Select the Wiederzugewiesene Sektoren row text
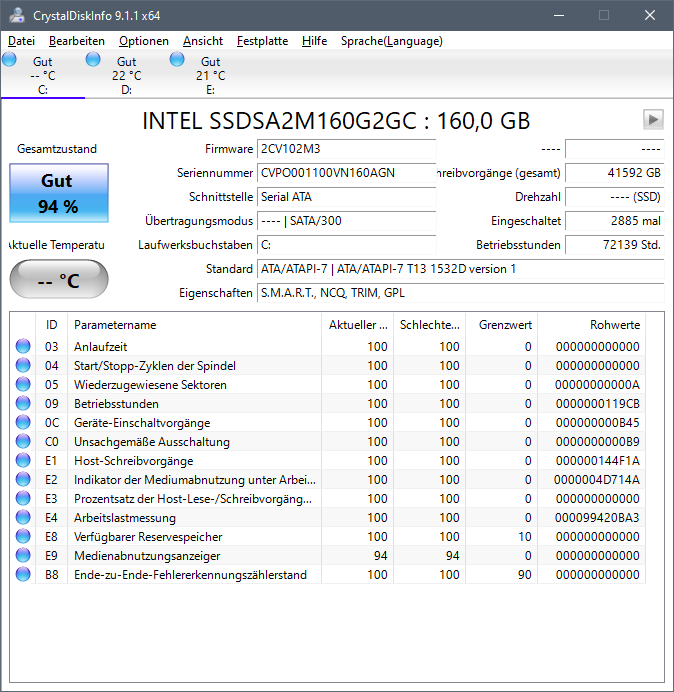This screenshot has height=692, width=674. [150, 385]
